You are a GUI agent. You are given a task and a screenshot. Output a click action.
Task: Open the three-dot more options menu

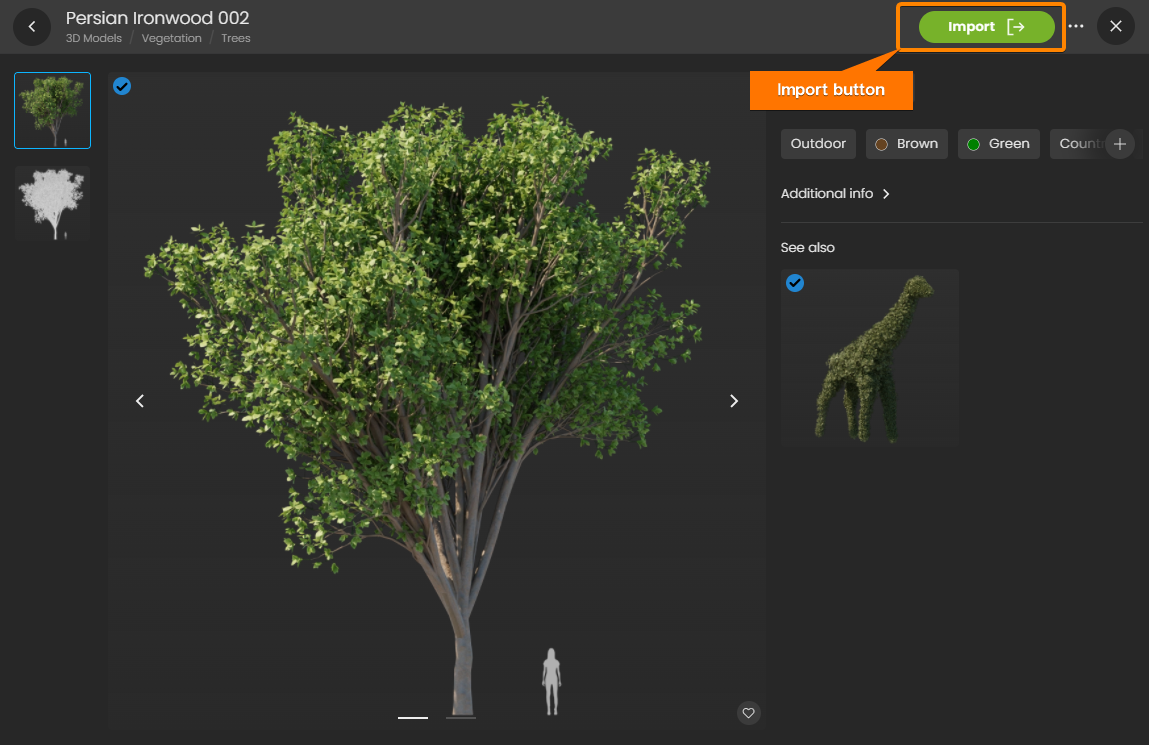click(x=1076, y=26)
